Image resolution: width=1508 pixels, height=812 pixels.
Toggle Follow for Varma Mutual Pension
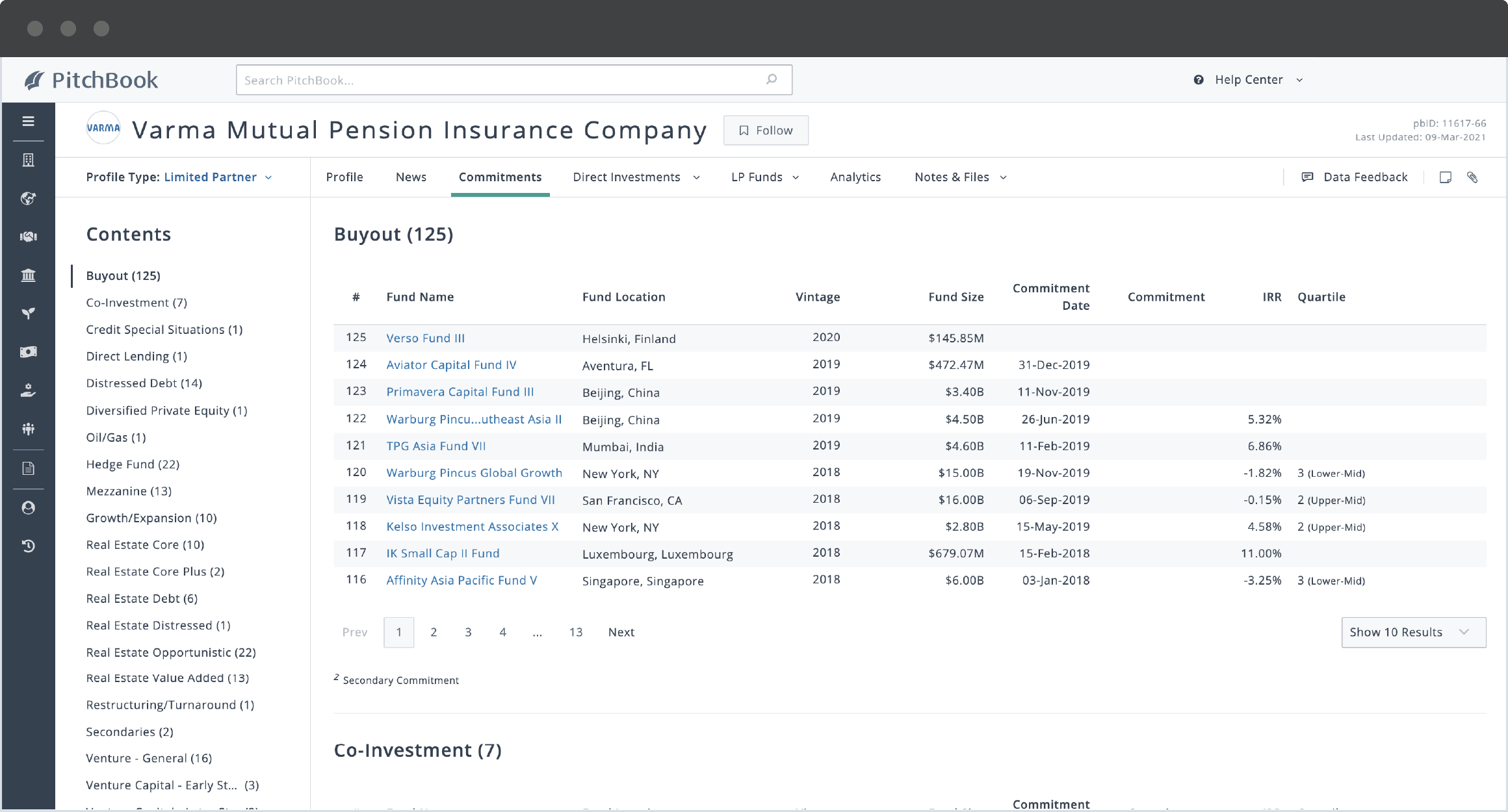click(766, 130)
